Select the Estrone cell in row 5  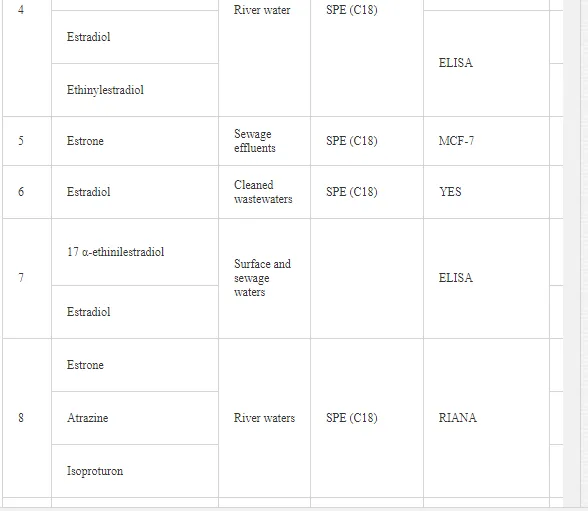point(135,141)
